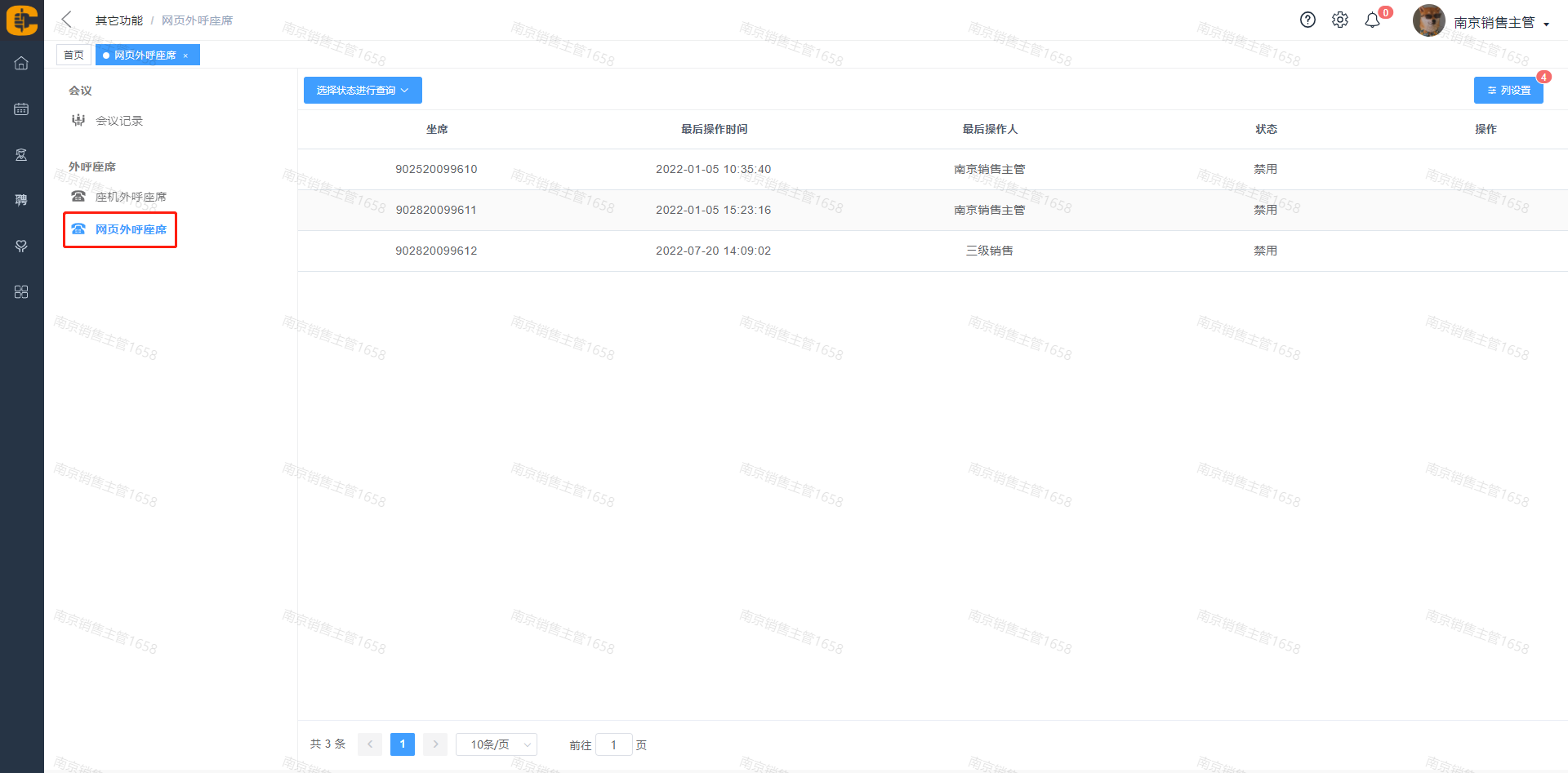Open settings gear icon in header
The width and height of the screenshot is (1568, 773).
point(1340,20)
